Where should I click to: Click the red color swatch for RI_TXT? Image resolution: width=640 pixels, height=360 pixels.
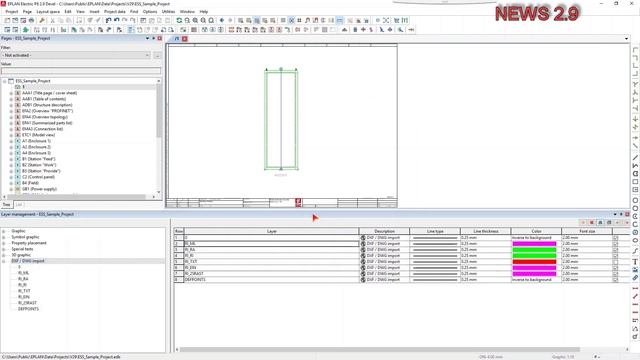[x=534, y=262]
